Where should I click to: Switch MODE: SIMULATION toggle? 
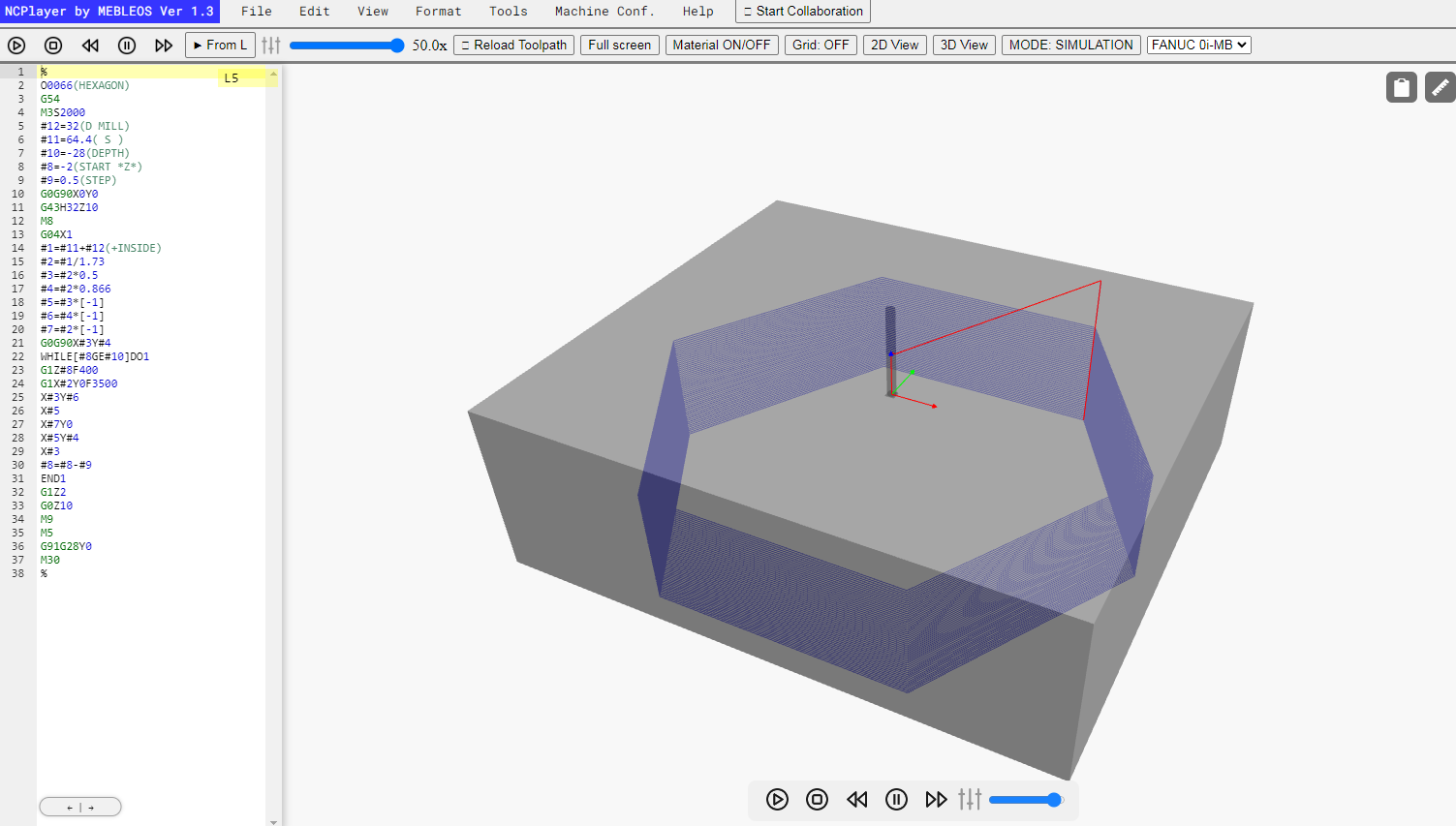[x=1070, y=46]
